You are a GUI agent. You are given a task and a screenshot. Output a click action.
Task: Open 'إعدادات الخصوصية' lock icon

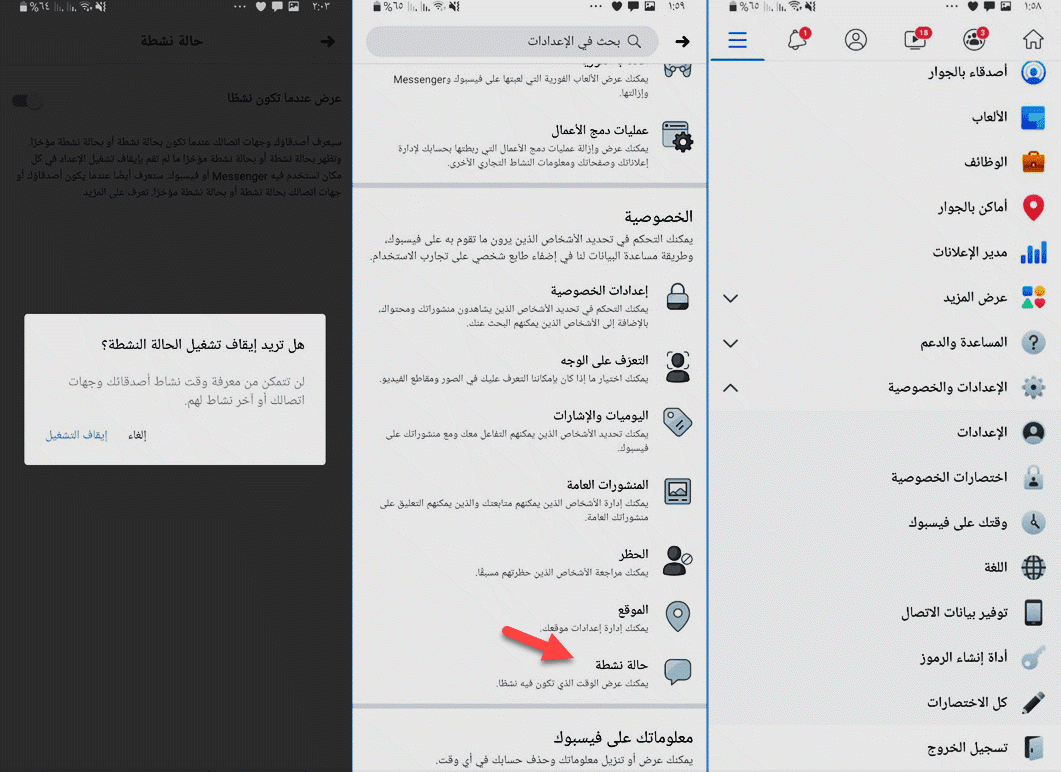pyautogui.click(x=678, y=298)
